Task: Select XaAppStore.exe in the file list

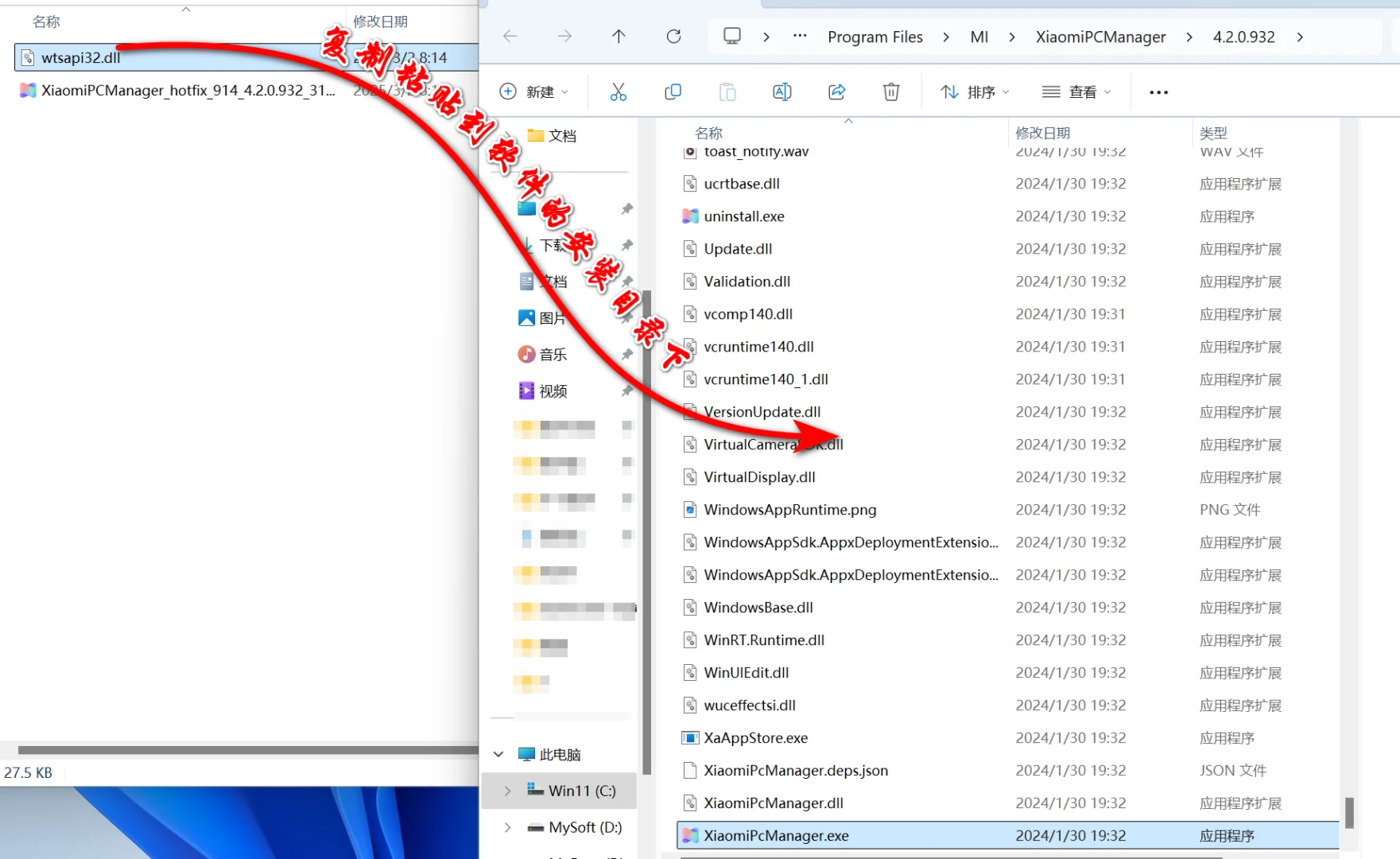Action: click(756, 738)
